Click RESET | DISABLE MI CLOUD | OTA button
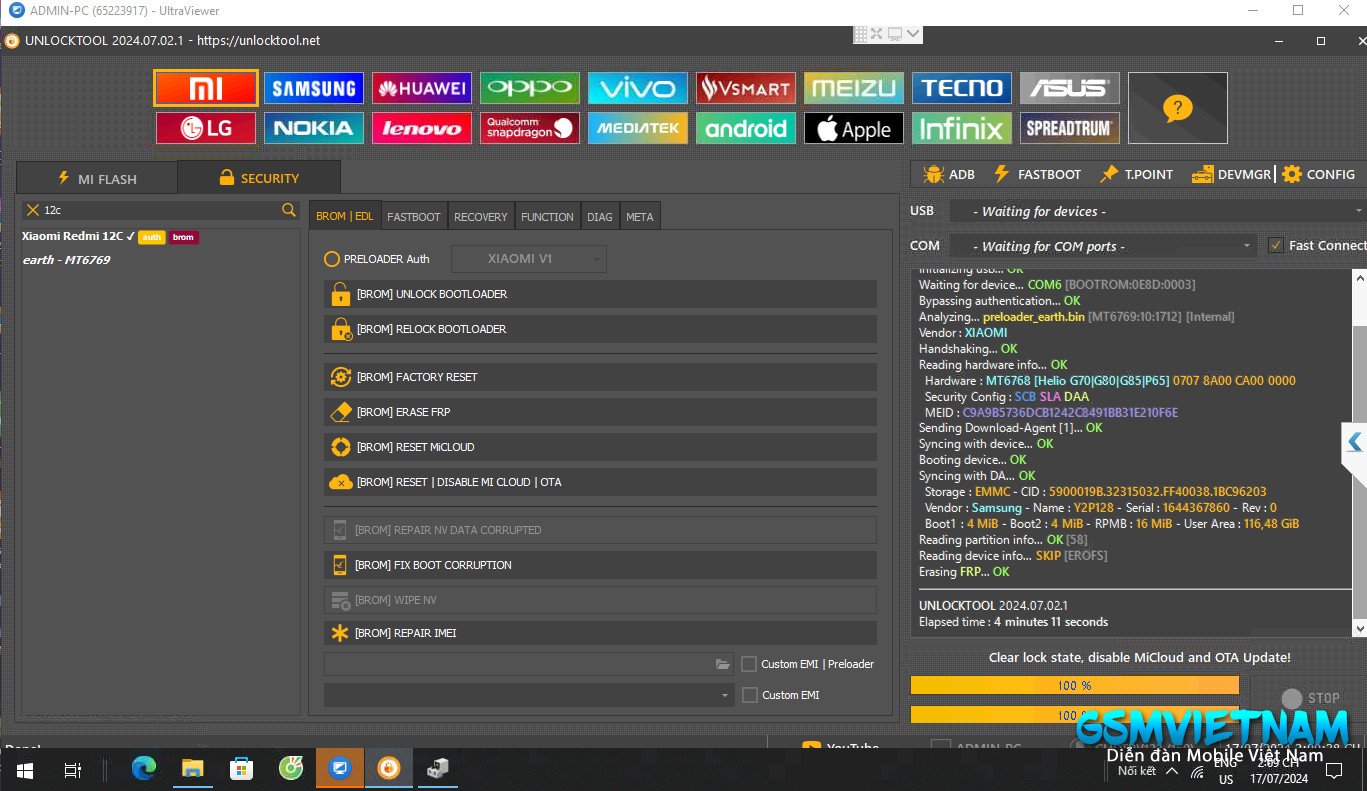 (x=600, y=482)
